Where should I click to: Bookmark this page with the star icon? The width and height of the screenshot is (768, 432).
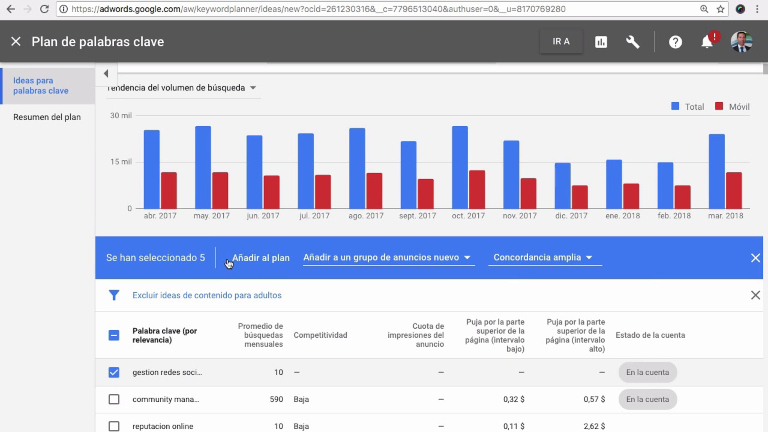pos(720,9)
